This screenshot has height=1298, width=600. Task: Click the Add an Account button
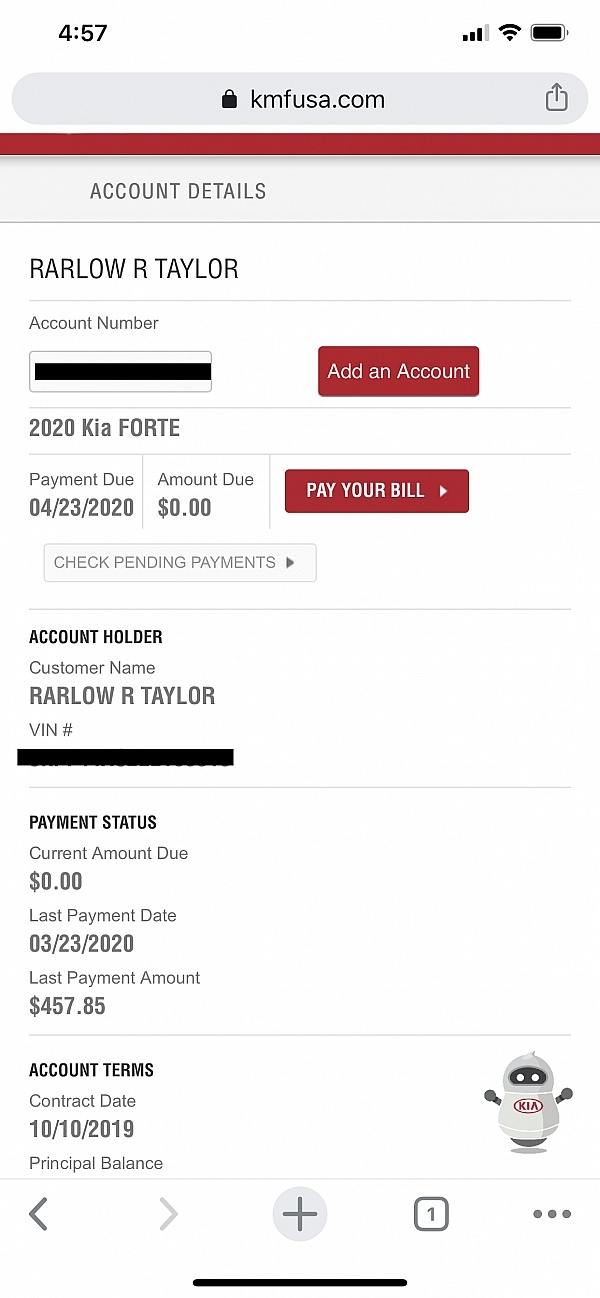[398, 371]
